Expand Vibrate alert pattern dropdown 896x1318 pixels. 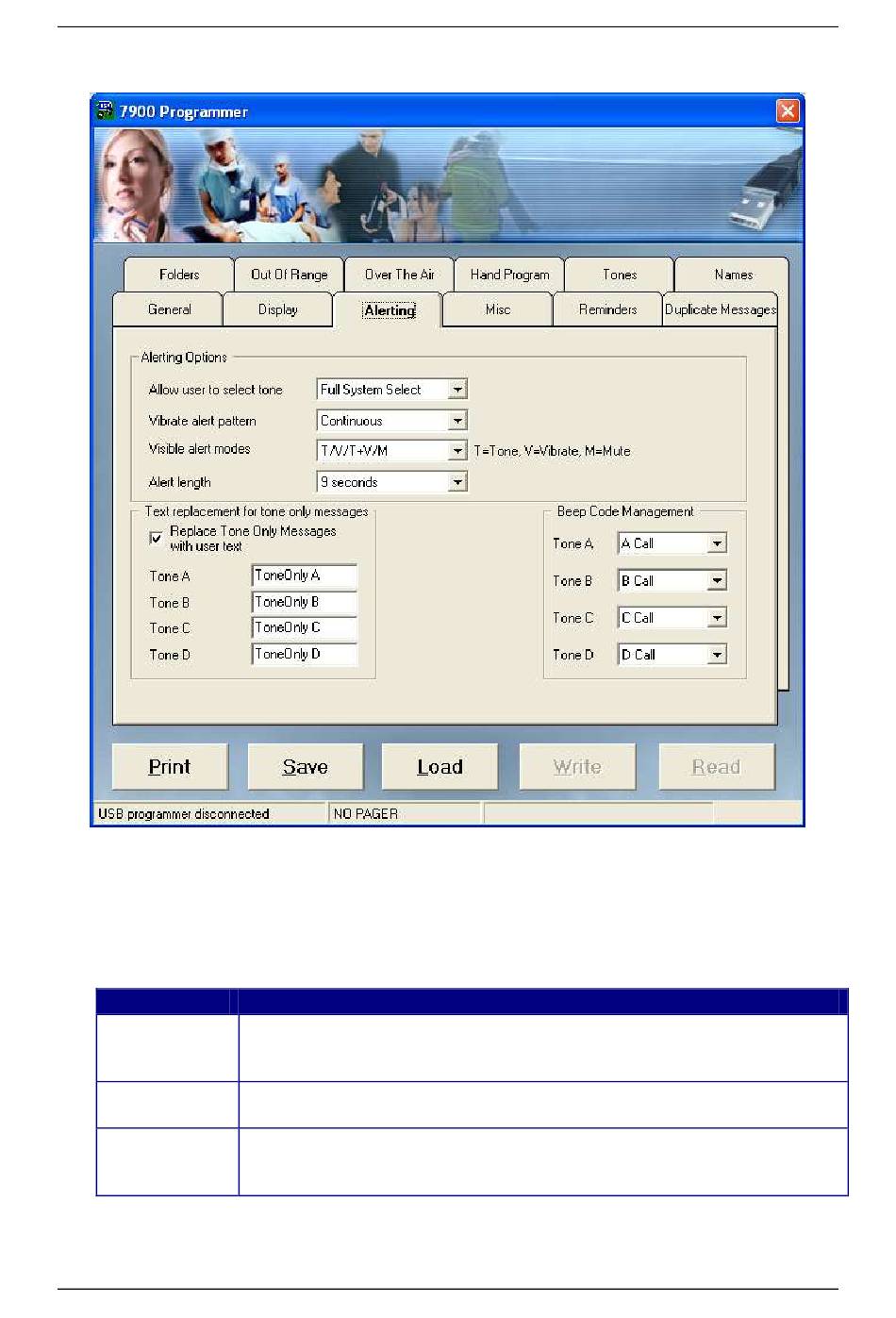point(457,421)
